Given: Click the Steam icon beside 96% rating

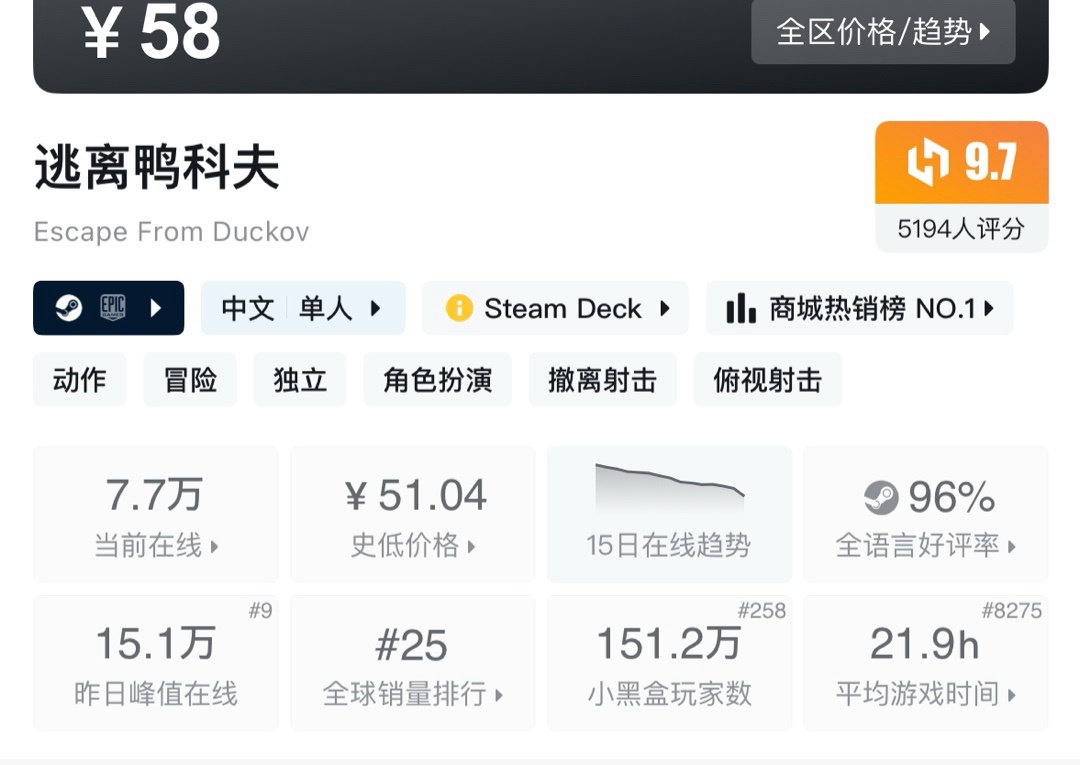Looking at the screenshot, I should coord(881,497).
